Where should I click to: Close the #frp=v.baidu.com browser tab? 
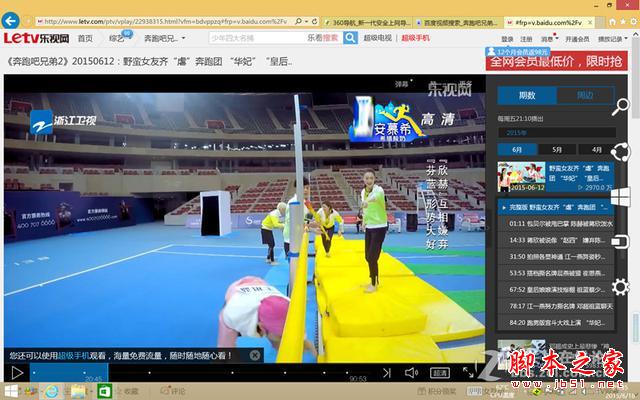pyautogui.click(x=590, y=22)
